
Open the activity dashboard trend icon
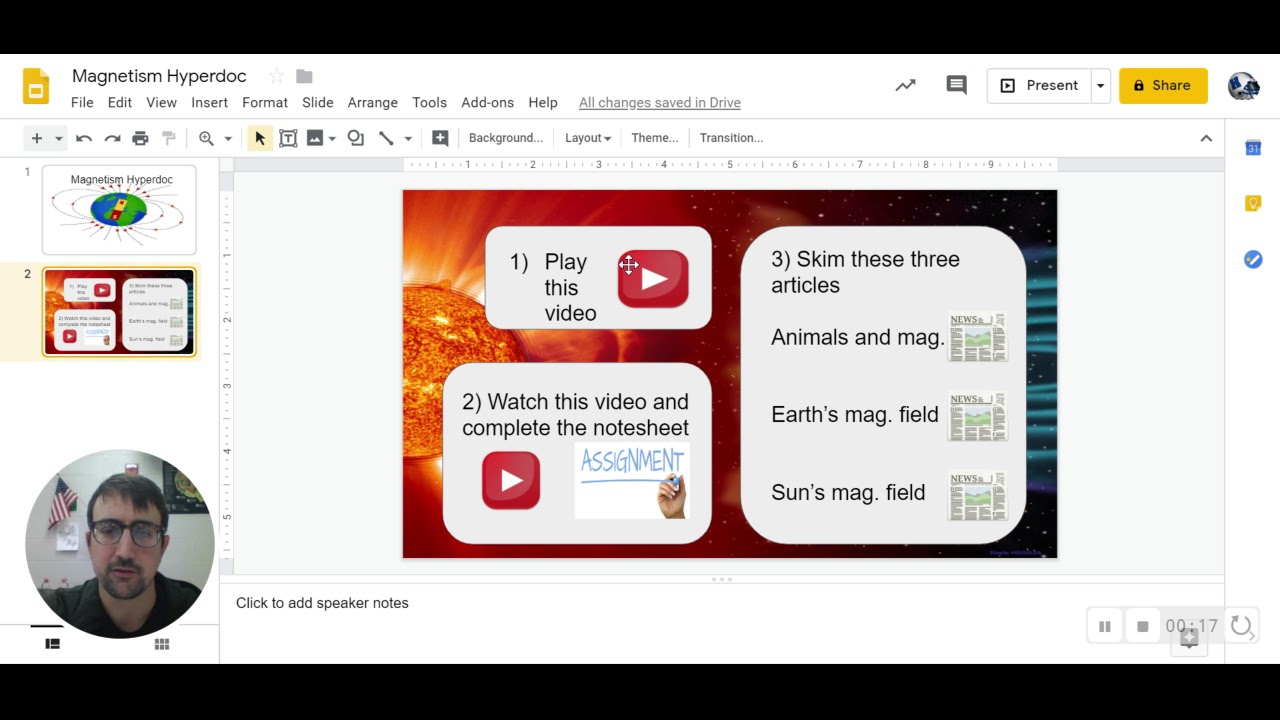(905, 86)
